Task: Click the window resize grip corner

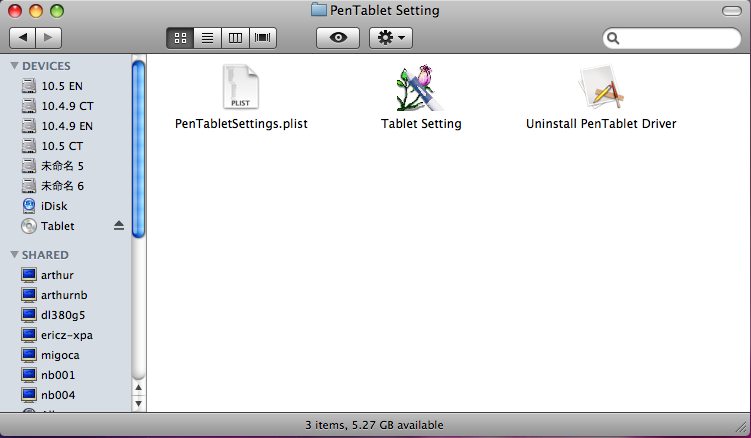Action: coord(742,426)
